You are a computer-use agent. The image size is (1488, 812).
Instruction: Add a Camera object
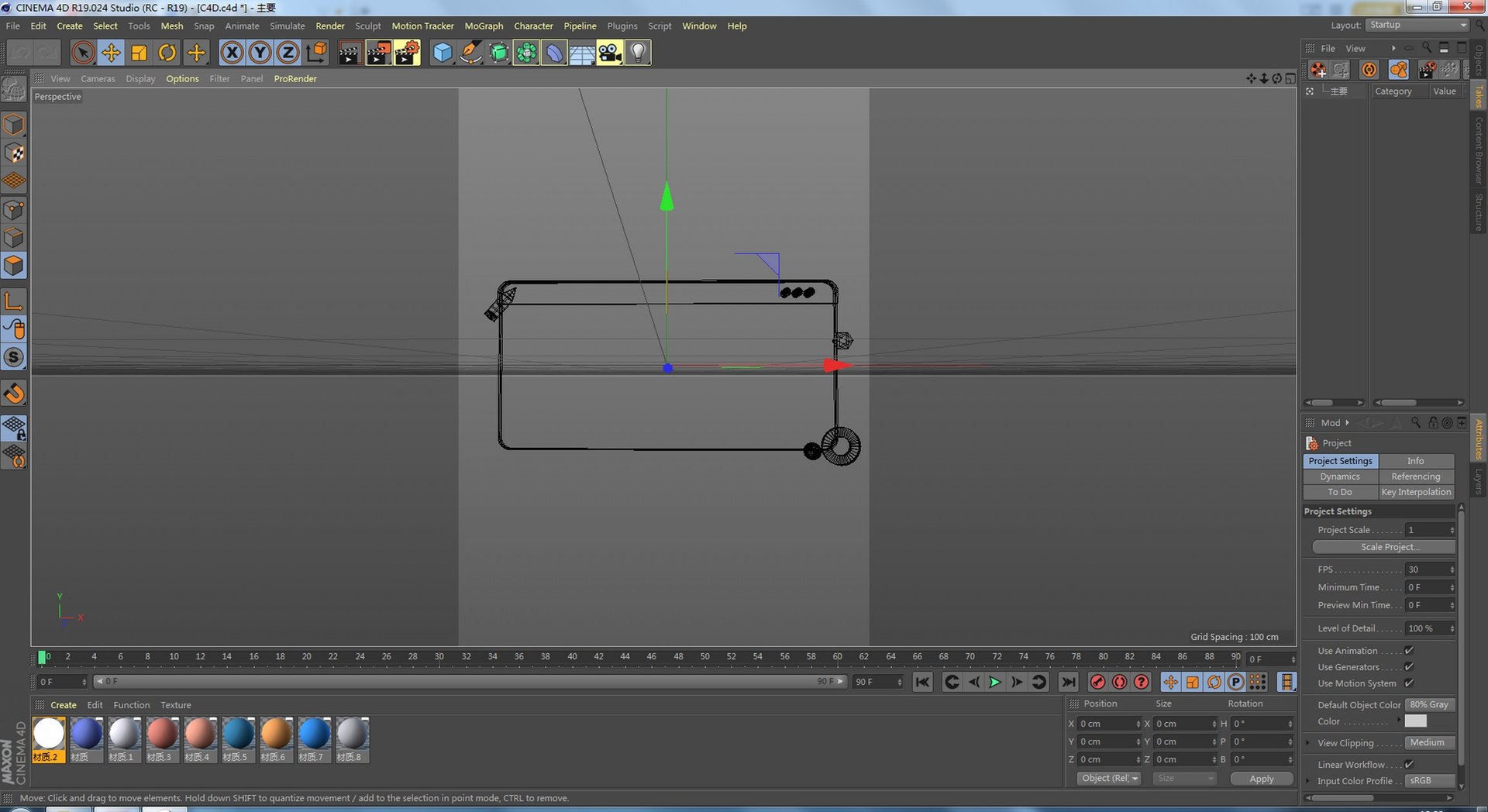tap(610, 53)
